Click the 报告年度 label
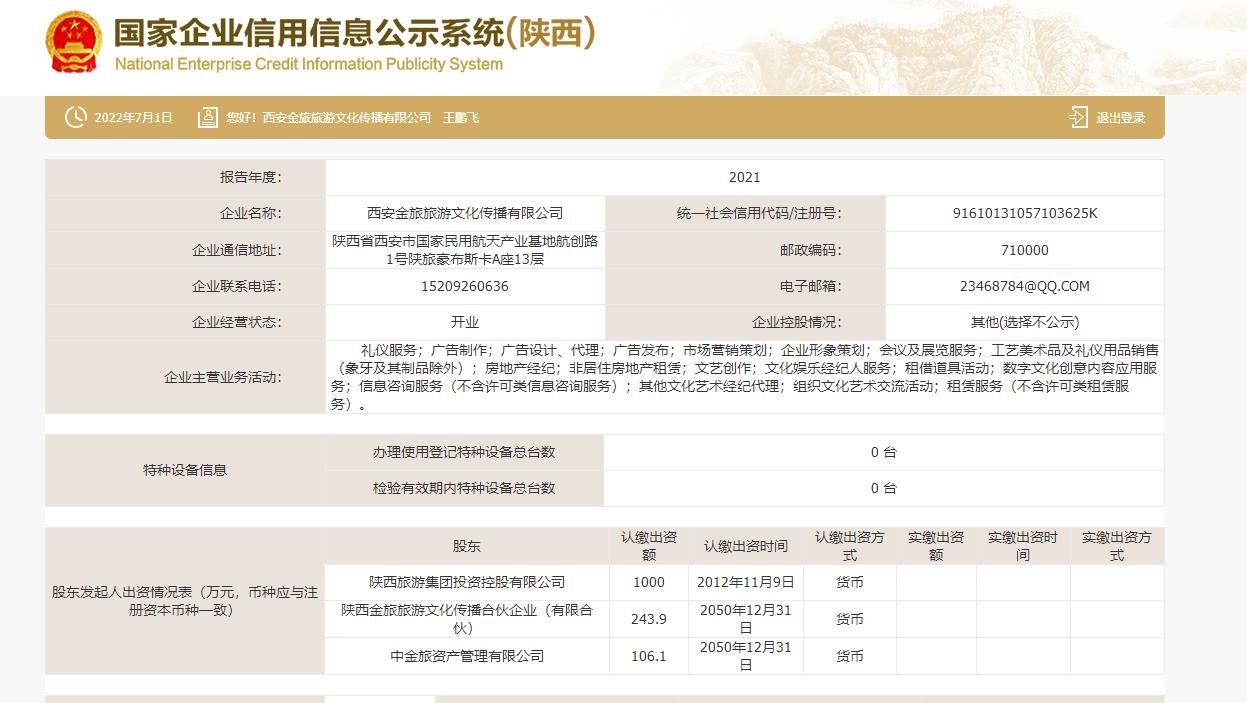1247x703 pixels. (x=251, y=178)
